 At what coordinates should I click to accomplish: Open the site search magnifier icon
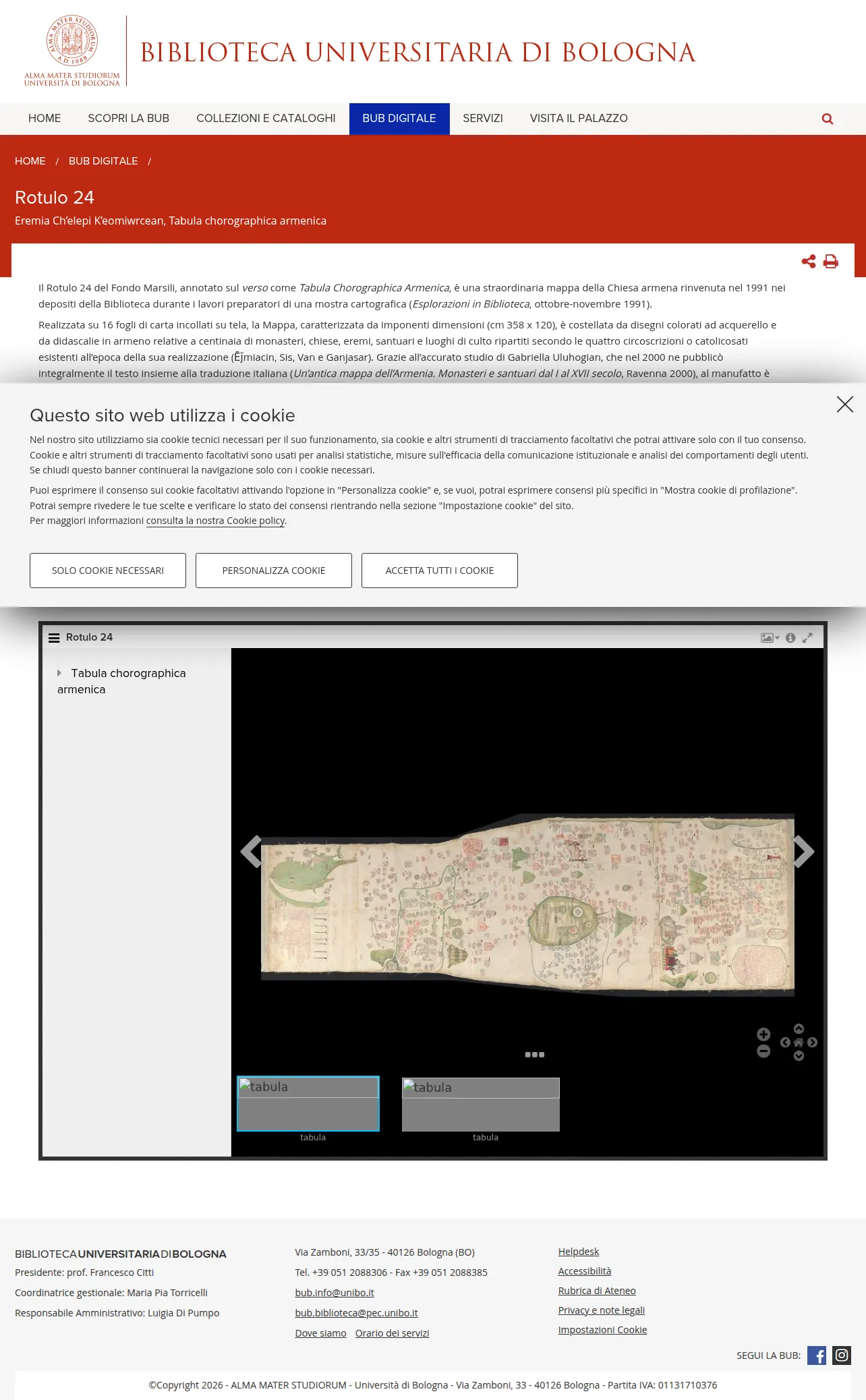(828, 119)
